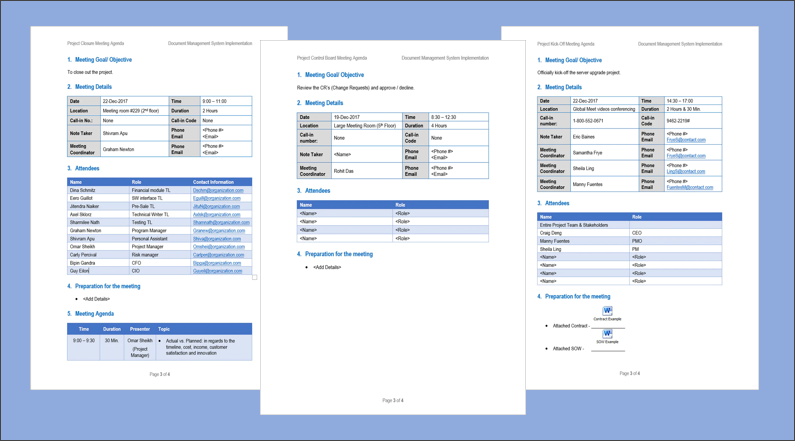The height and width of the screenshot is (441, 795).
Task: Open Manny Fuentes' FuentesM@contact.com link
Action: point(690,187)
